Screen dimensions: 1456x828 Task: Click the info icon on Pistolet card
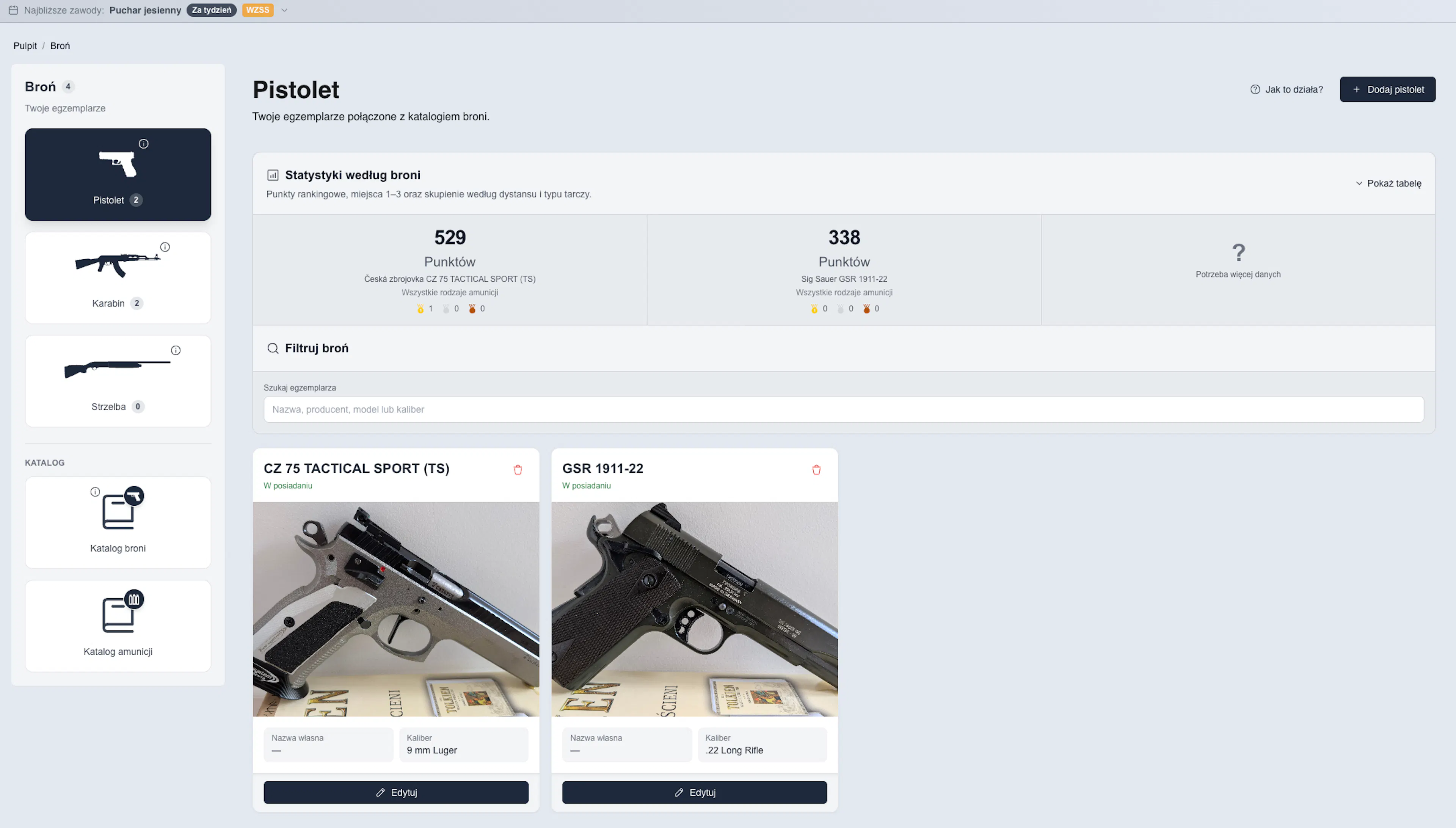144,144
